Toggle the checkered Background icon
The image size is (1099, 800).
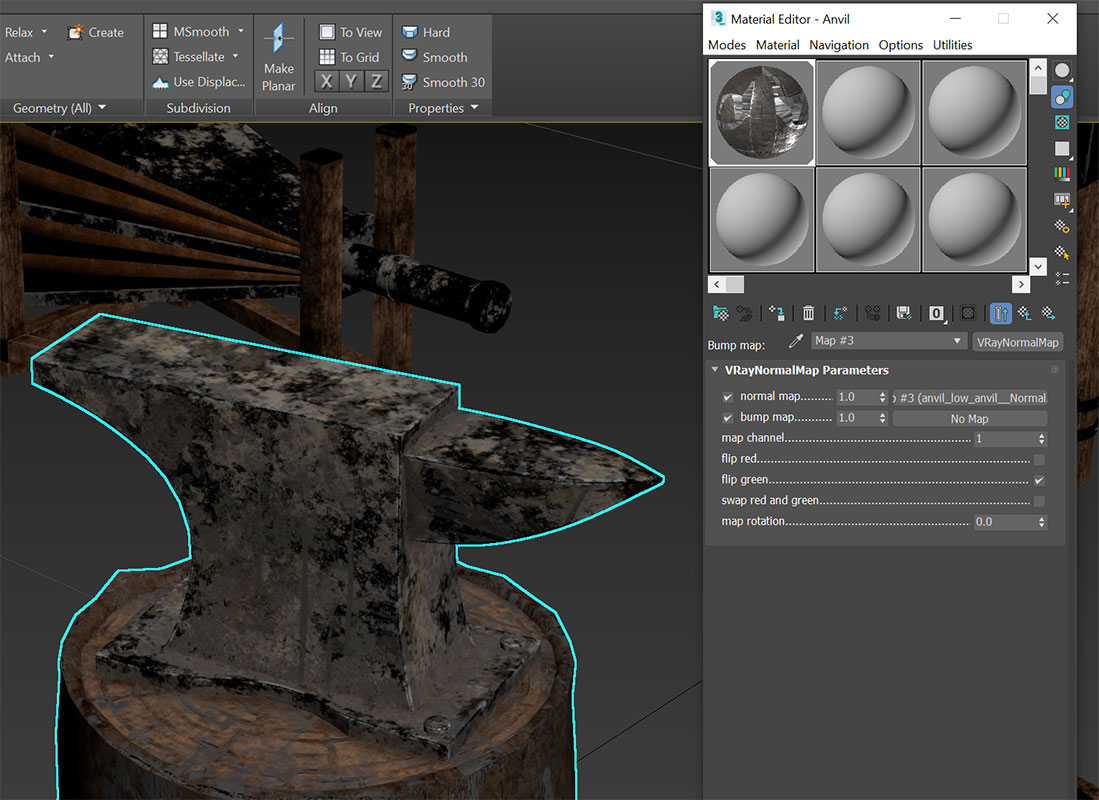coord(1063,123)
